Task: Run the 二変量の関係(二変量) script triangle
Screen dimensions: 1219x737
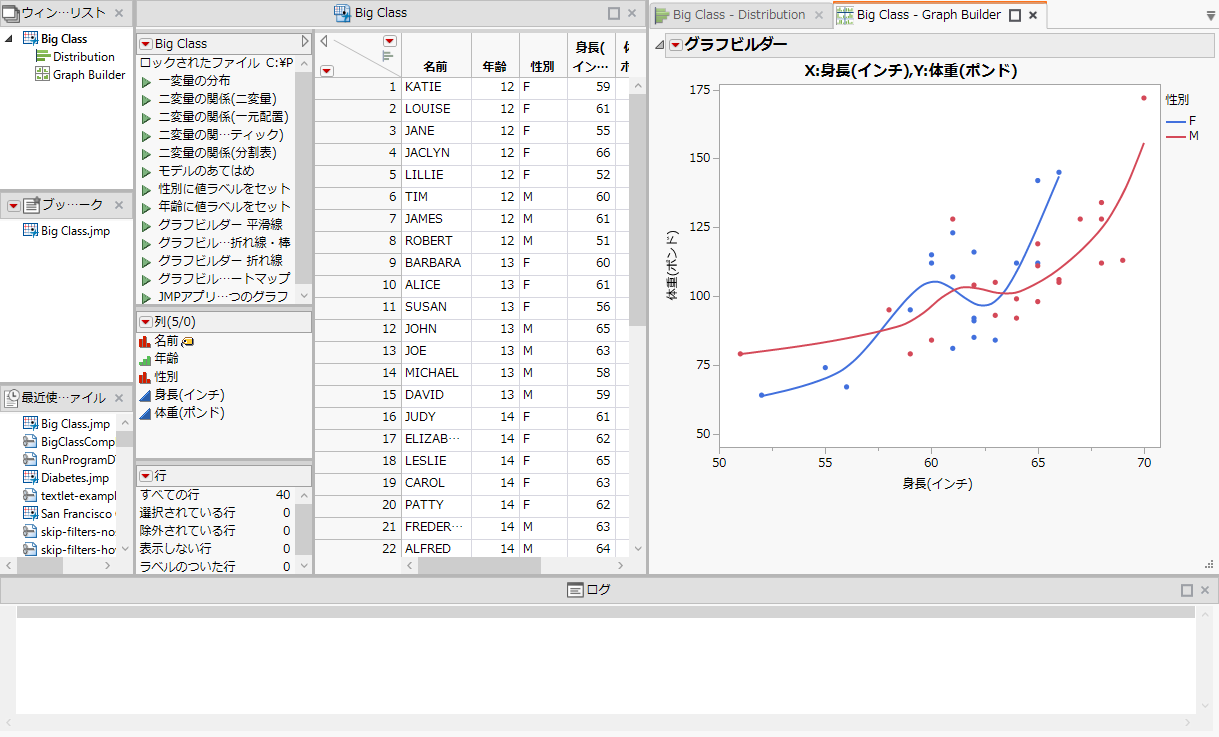Action: [x=146, y=99]
